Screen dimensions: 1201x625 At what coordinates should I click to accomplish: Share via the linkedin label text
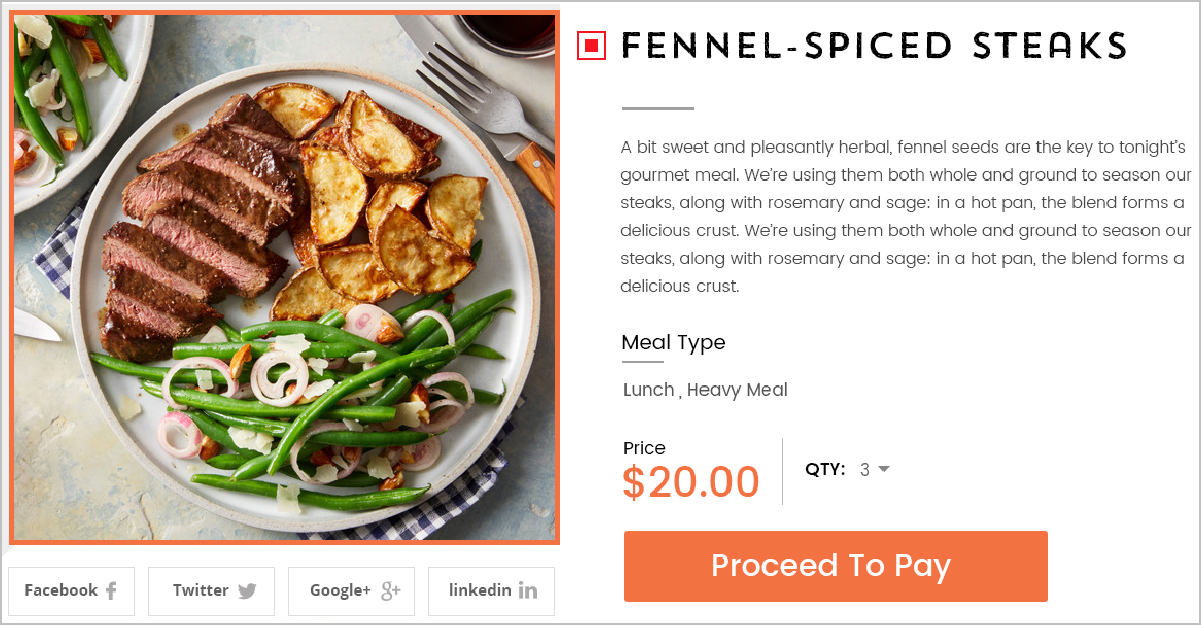pyautogui.click(x=480, y=590)
